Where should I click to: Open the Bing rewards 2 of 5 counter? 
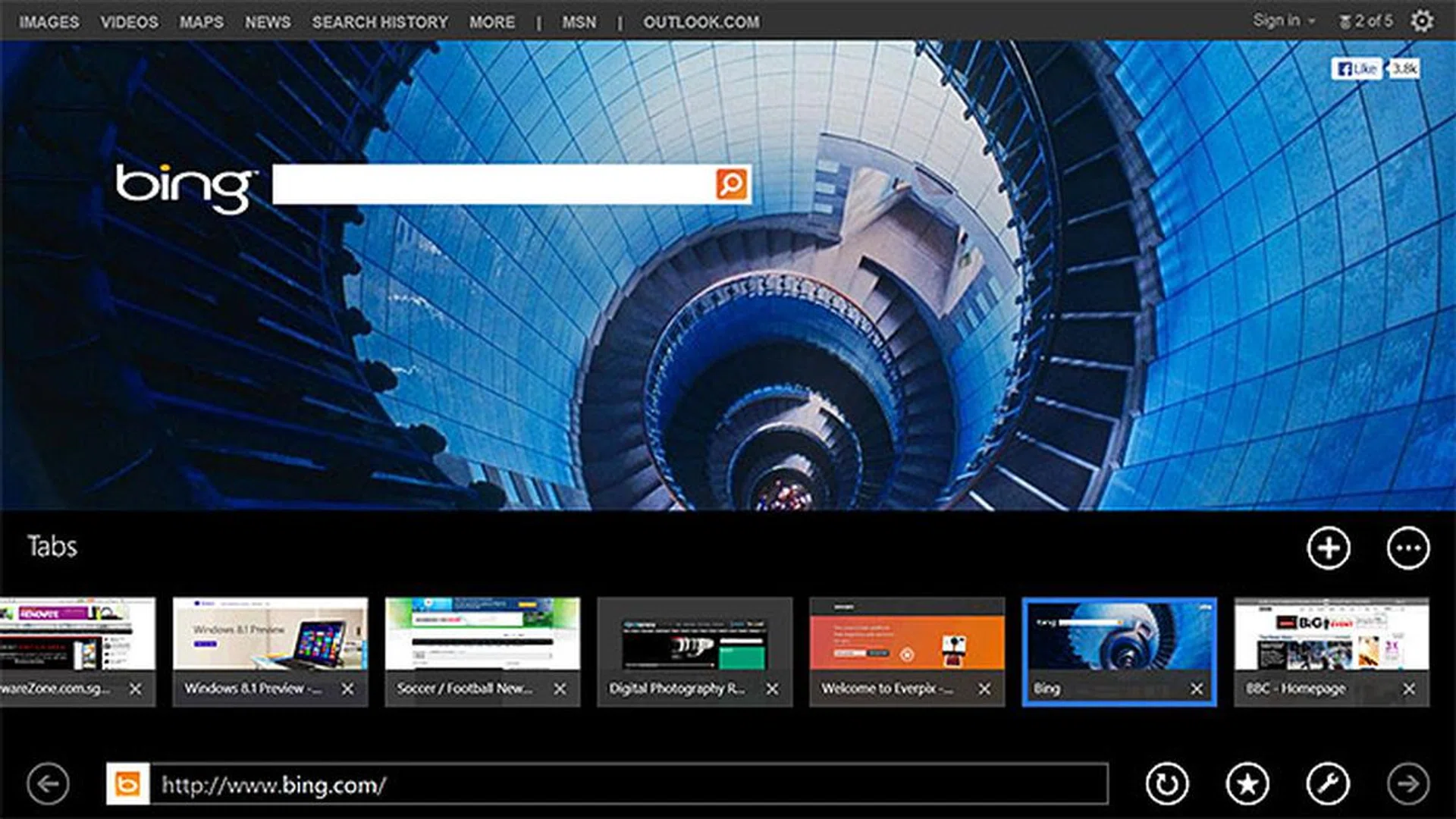[x=1366, y=21]
